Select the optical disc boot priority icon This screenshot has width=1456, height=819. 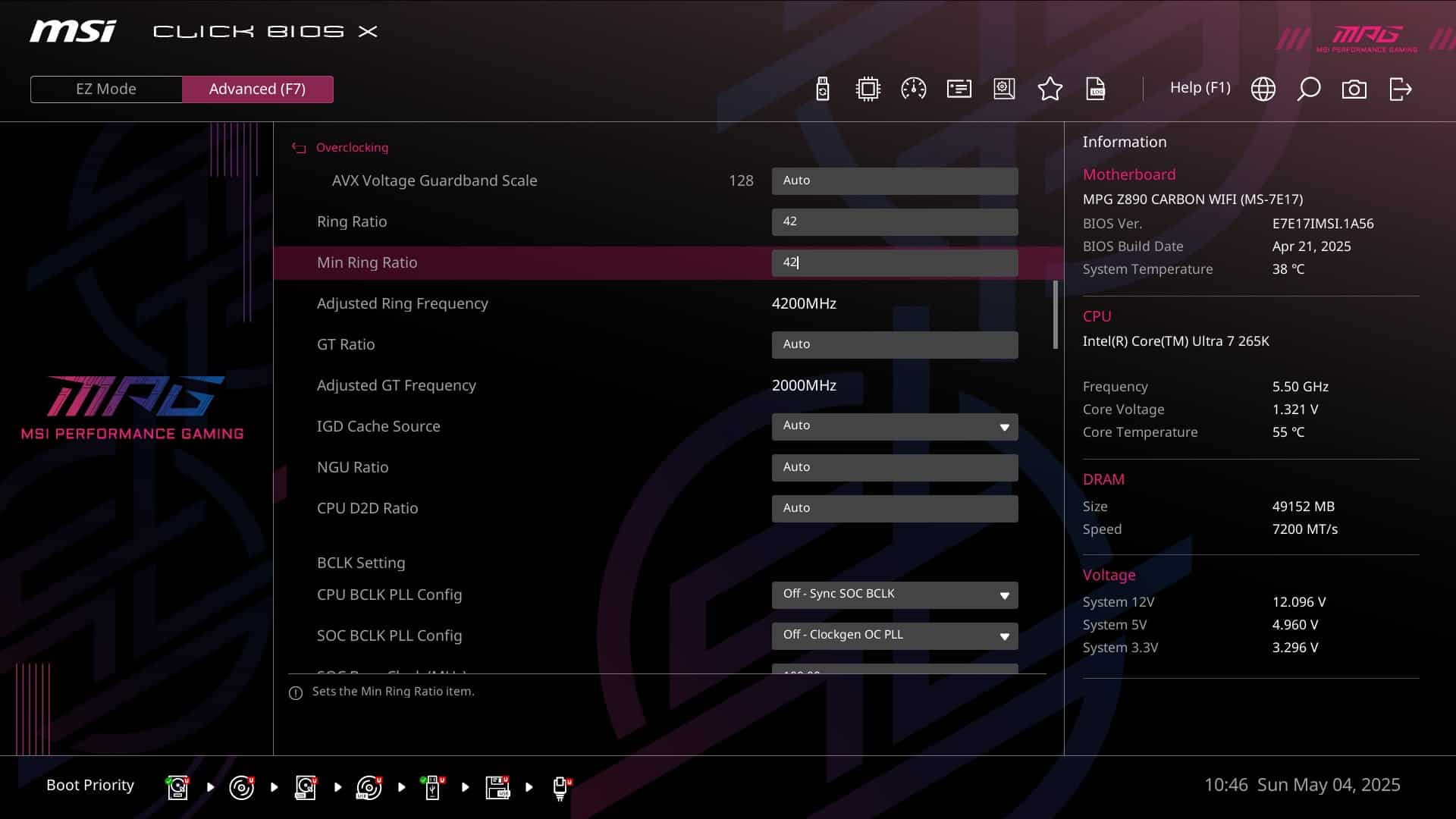click(241, 788)
